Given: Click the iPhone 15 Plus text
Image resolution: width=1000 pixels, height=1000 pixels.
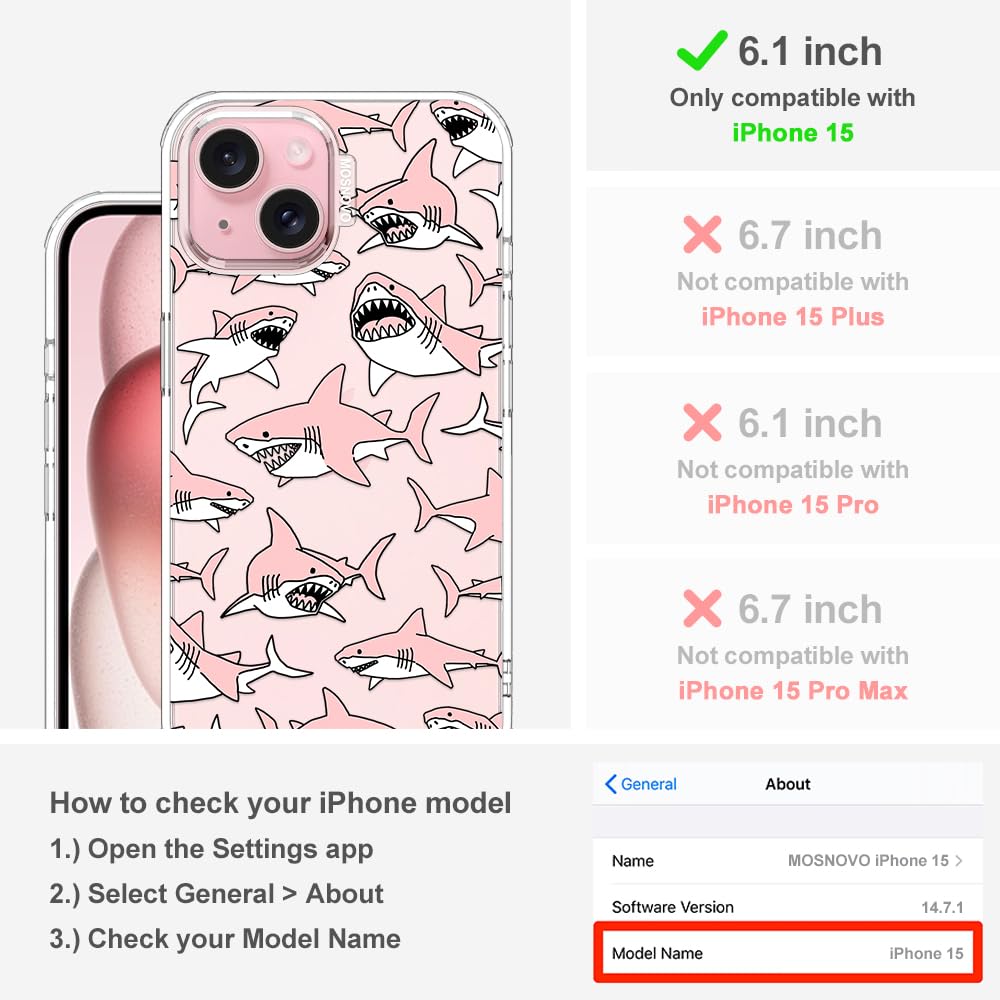Looking at the screenshot, I should click(793, 317).
